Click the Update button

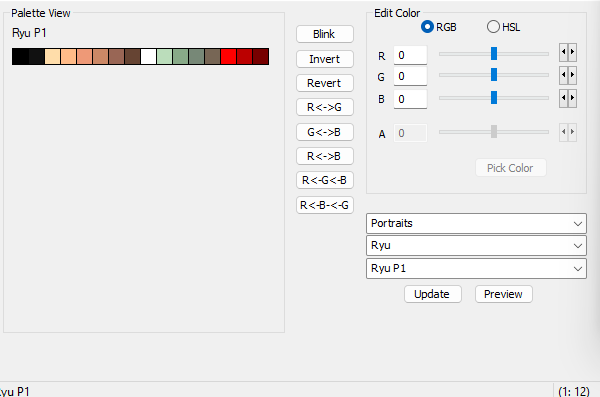click(432, 294)
